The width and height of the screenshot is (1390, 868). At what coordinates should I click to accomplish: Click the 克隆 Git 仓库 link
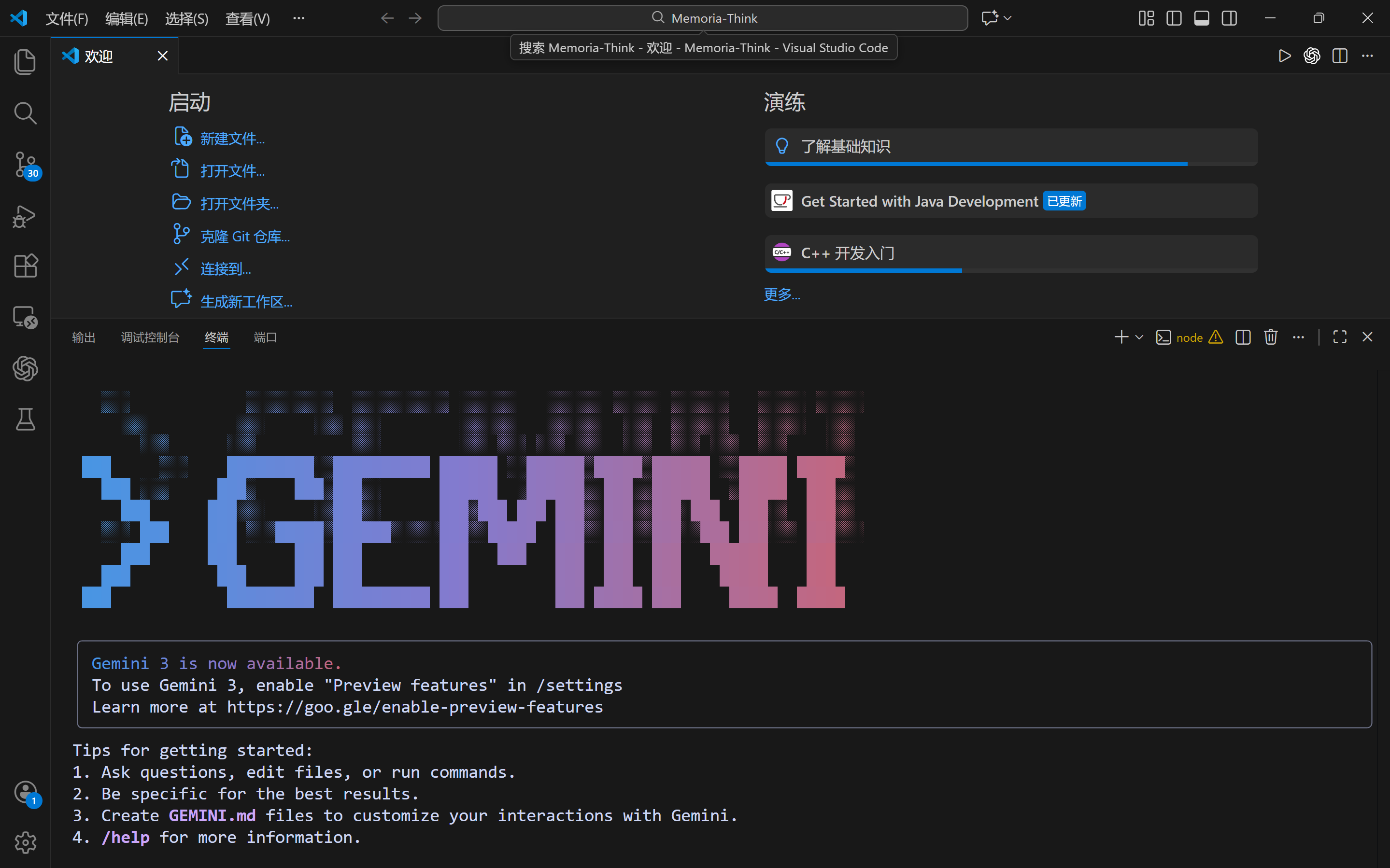click(x=244, y=236)
